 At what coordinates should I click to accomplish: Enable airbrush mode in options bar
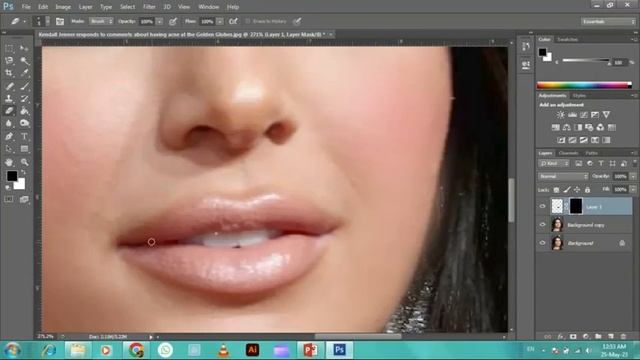[233, 21]
